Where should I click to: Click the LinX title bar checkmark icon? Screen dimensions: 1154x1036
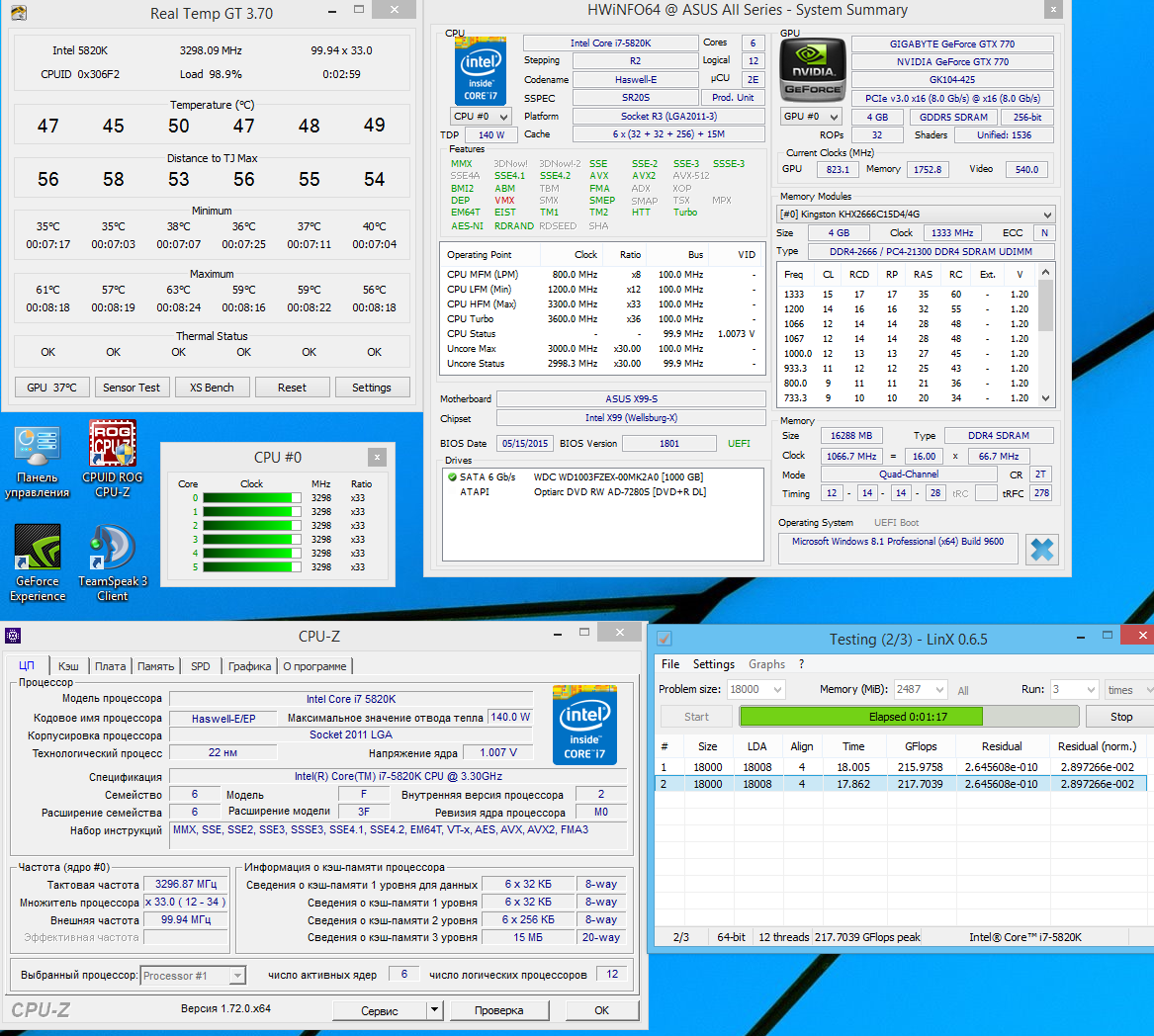coord(664,639)
